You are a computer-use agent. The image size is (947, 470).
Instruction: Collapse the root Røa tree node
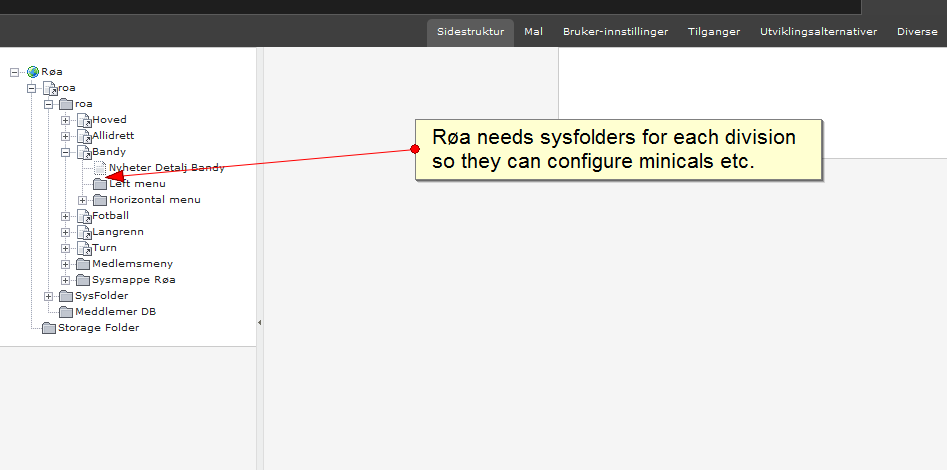click(x=14, y=72)
